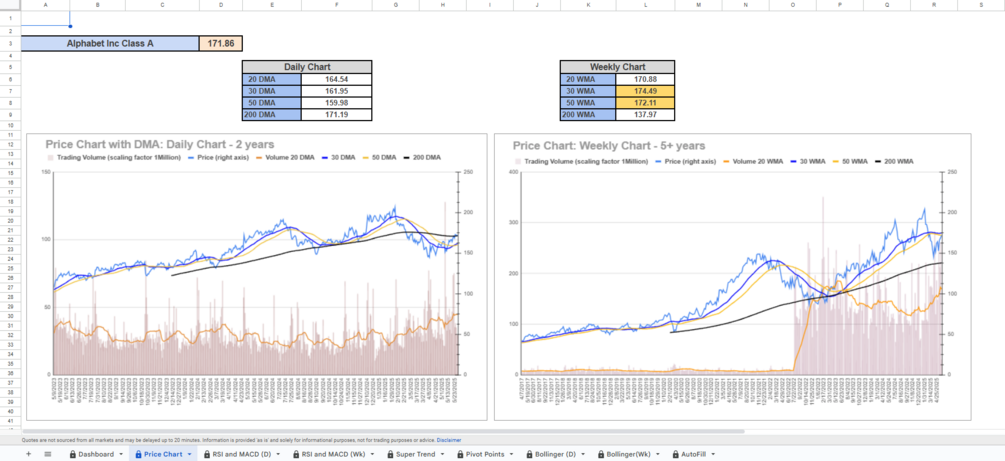This screenshot has height=461, width=1005.
Task: Select the Alphabet Inc Class A cell
Action: point(110,44)
